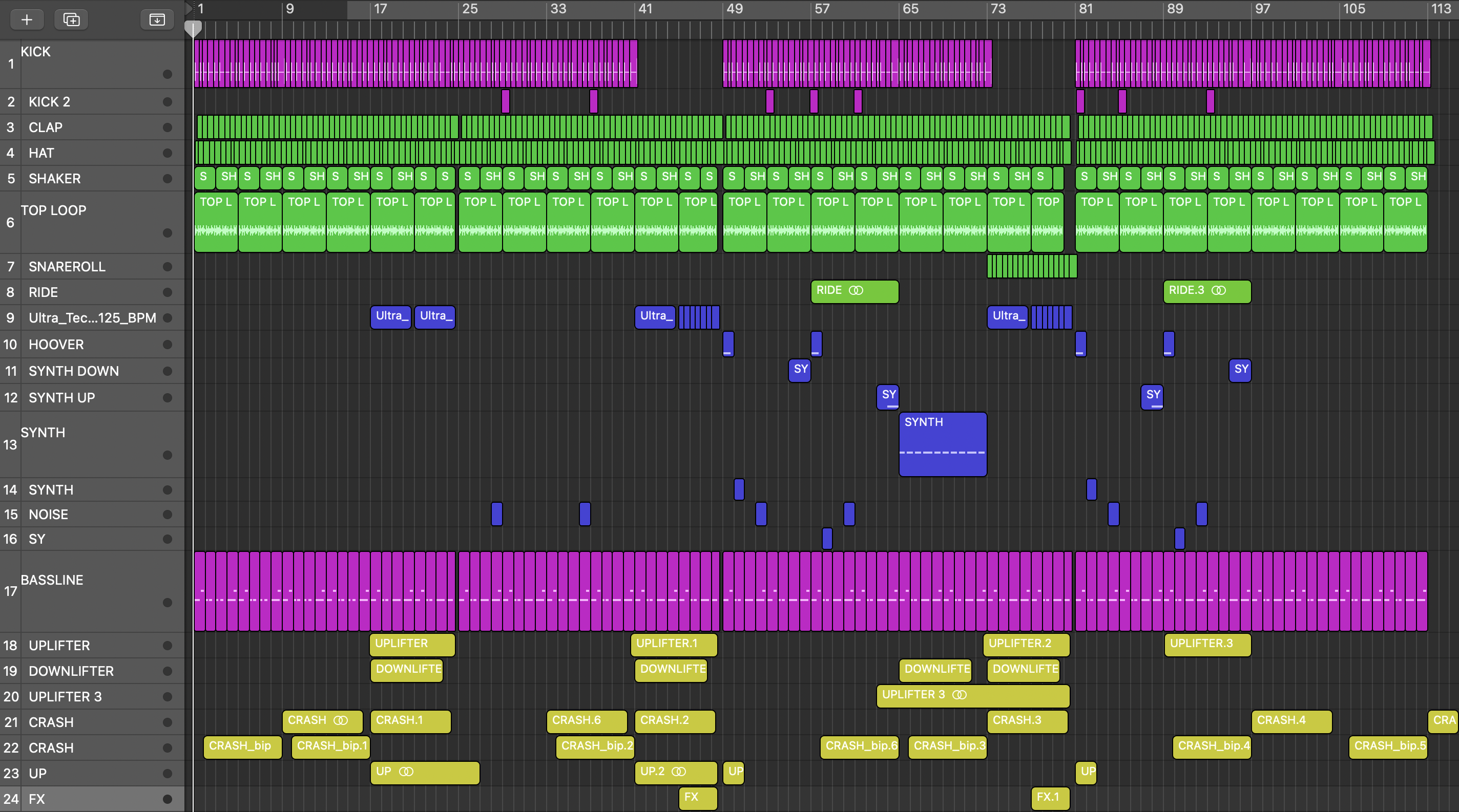Select the UPLIFTER.2 audio region
This screenshot has height=812, width=1459.
coord(1026,645)
